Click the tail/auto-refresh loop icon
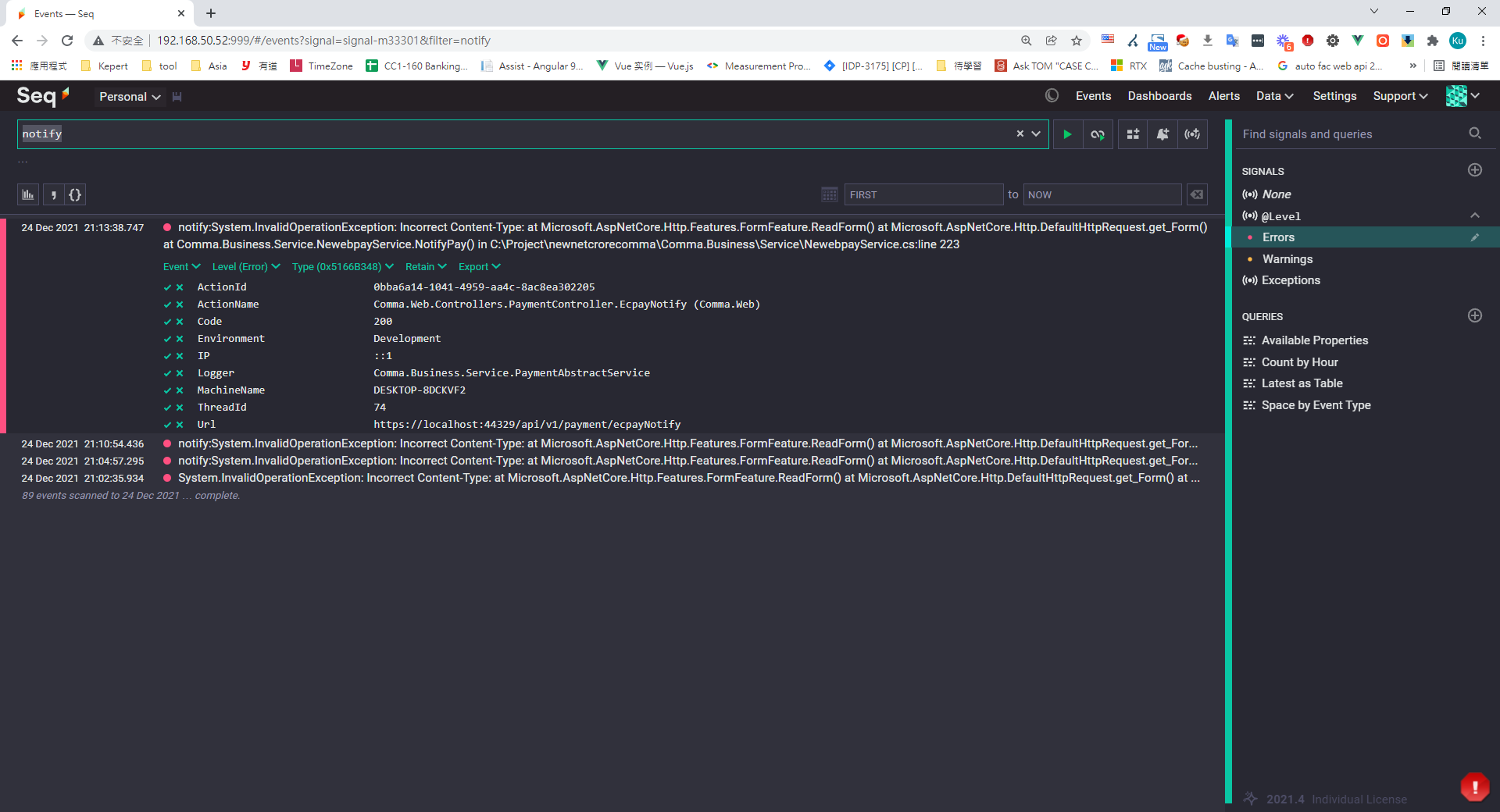Image resolution: width=1500 pixels, height=812 pixels. coord(1098,134)
